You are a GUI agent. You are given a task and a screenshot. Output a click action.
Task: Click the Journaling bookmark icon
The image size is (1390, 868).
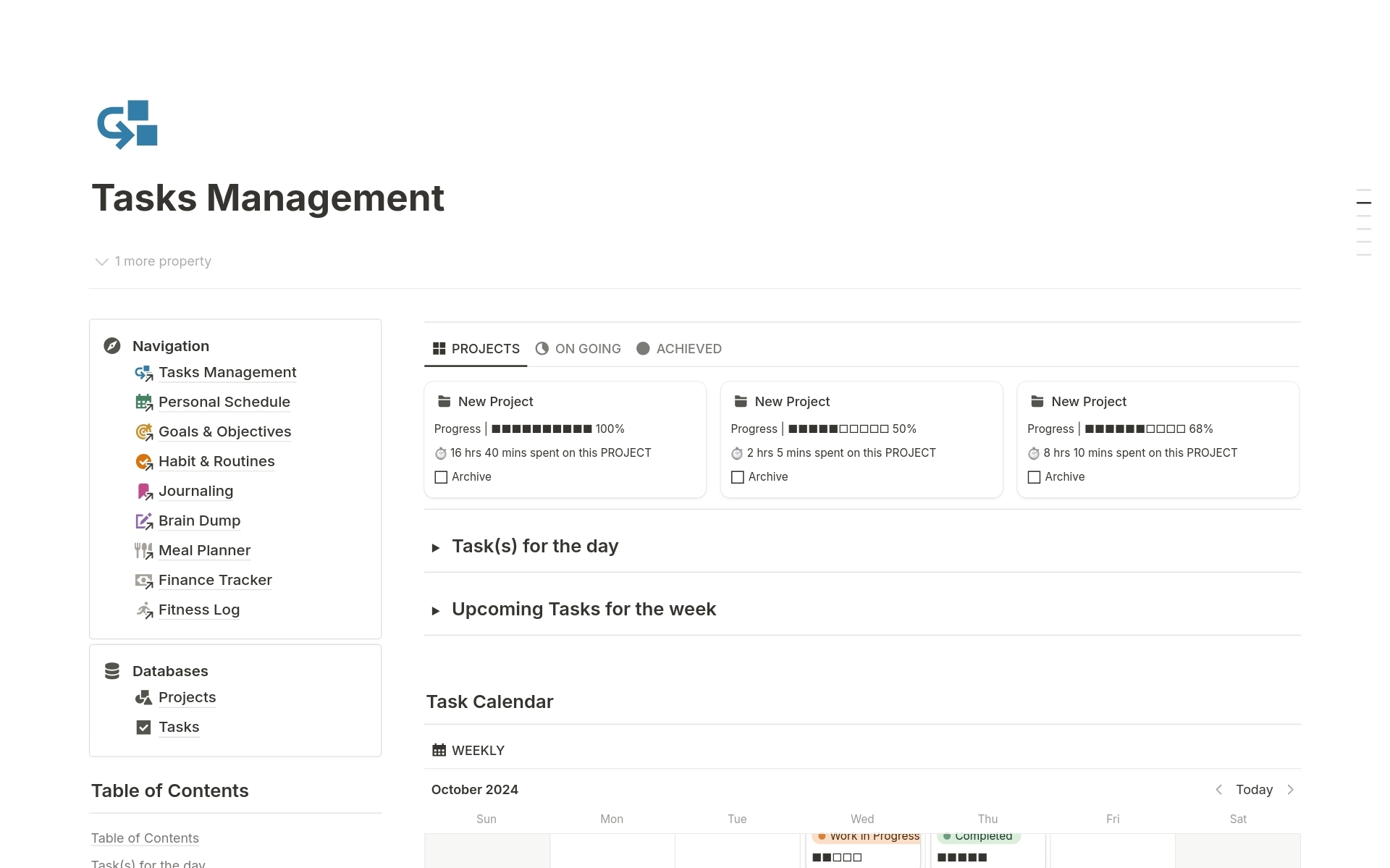click(x=144, y=492)
